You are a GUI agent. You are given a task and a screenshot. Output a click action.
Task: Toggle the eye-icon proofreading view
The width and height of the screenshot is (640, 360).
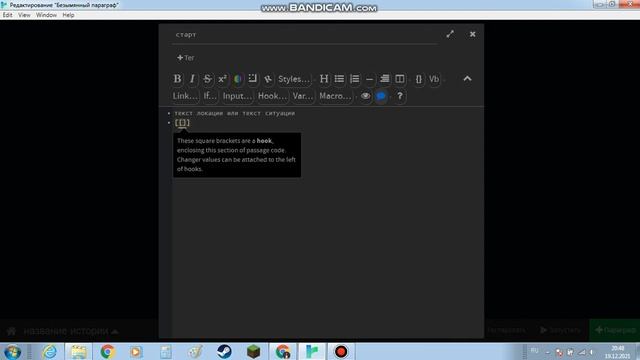(365, 96)
